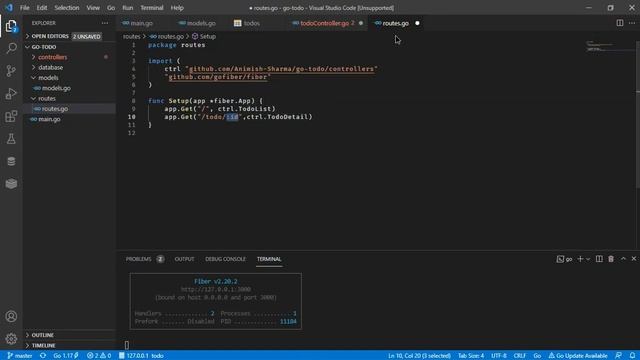Click 127.0.0.1 todo database connection

(x=141, y=356)
